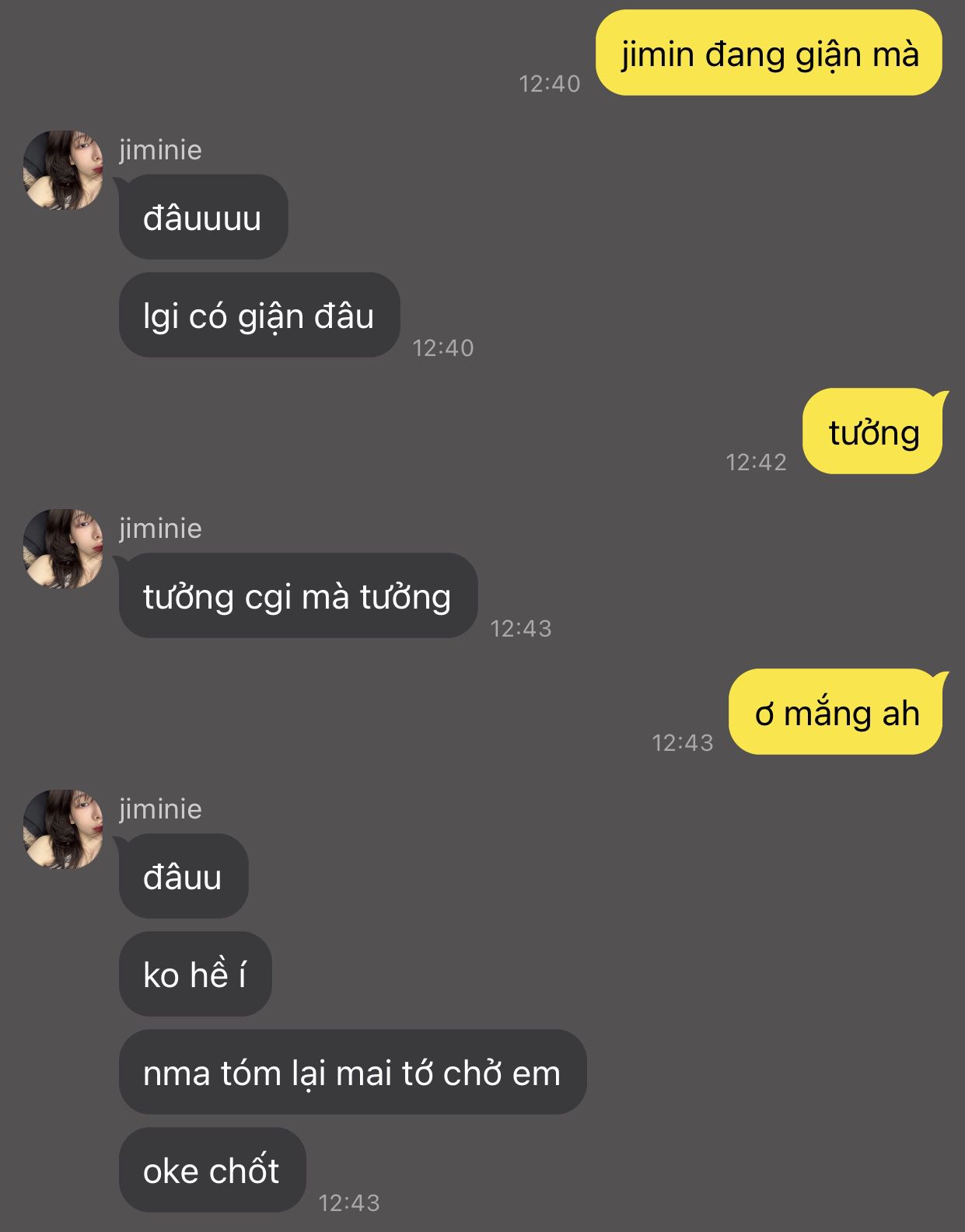The width and height of the screenshot is (965, 1232).
Task: Select the message 'lgi có giận đâu'
Action: point(259,315)
